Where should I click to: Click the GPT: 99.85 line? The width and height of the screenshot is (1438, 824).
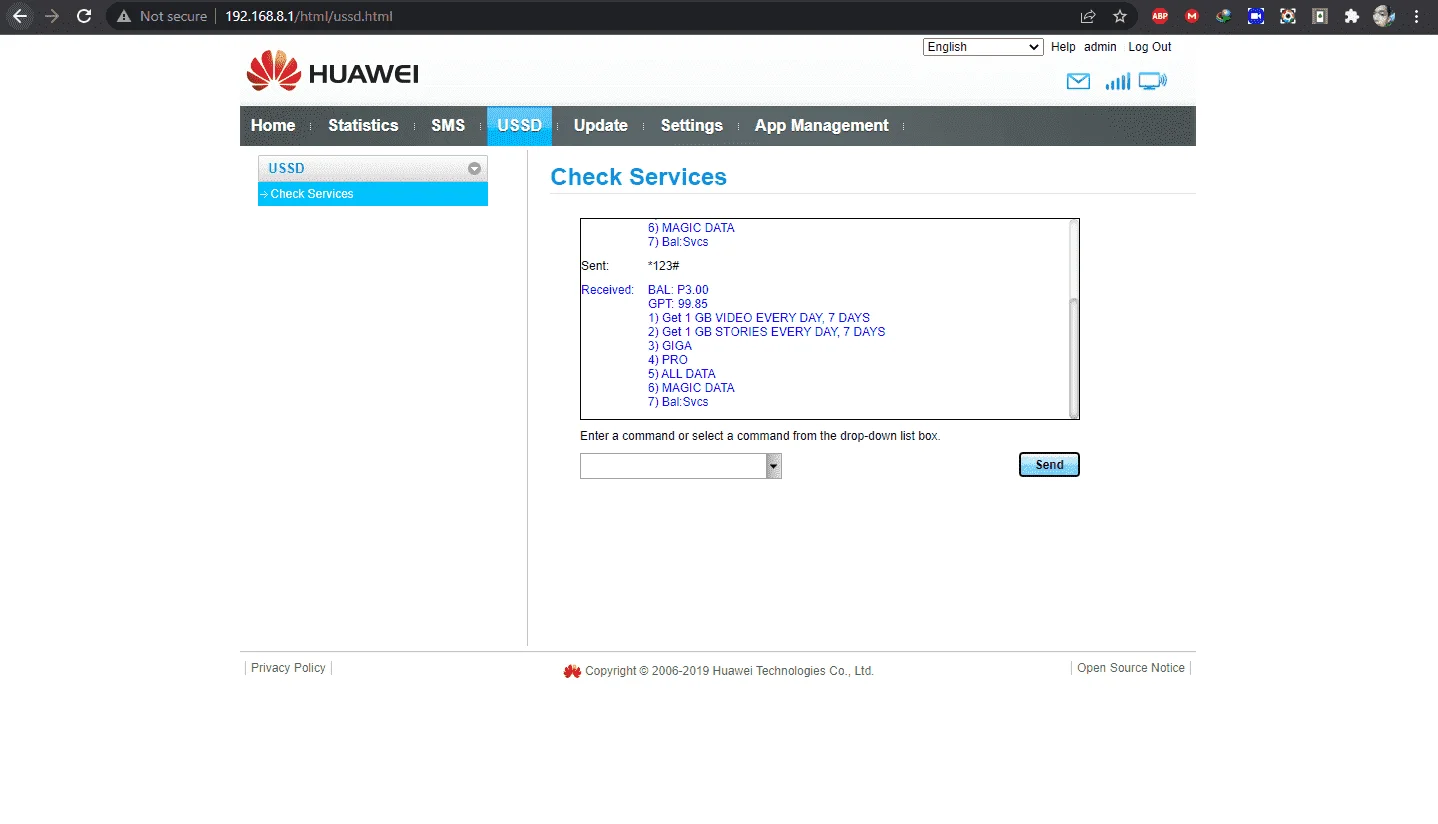click(x=677, y=304)
